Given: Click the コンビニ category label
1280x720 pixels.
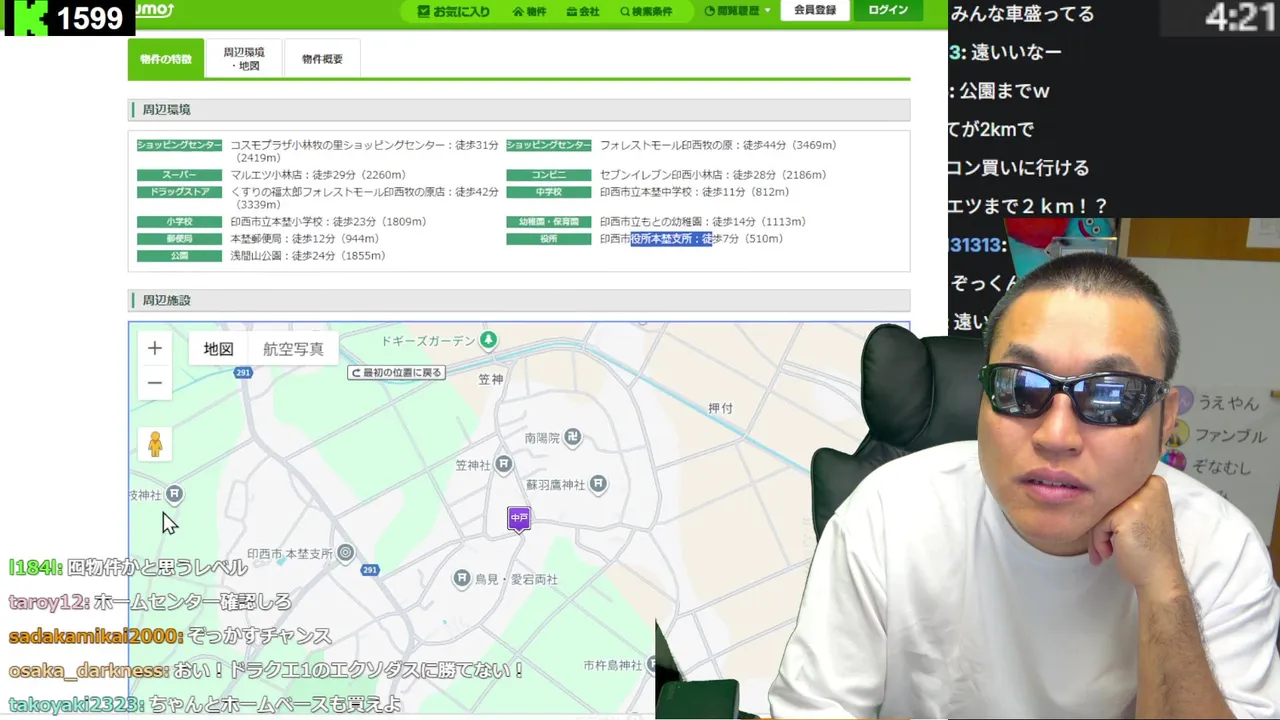Looking at the screenshot, I should click(x=548, y=175).
